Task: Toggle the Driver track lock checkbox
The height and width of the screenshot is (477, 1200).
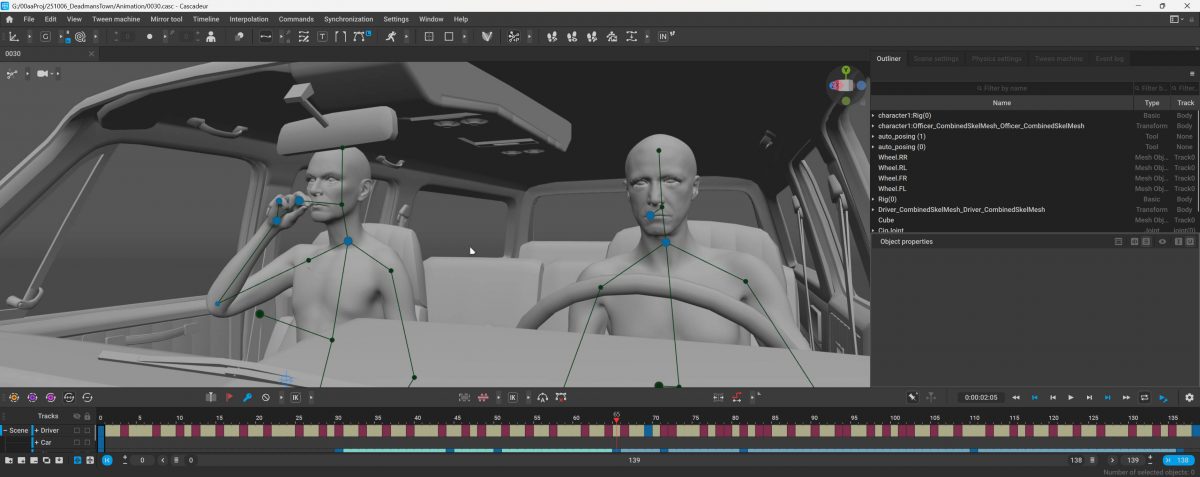Action: pos(87,430)
